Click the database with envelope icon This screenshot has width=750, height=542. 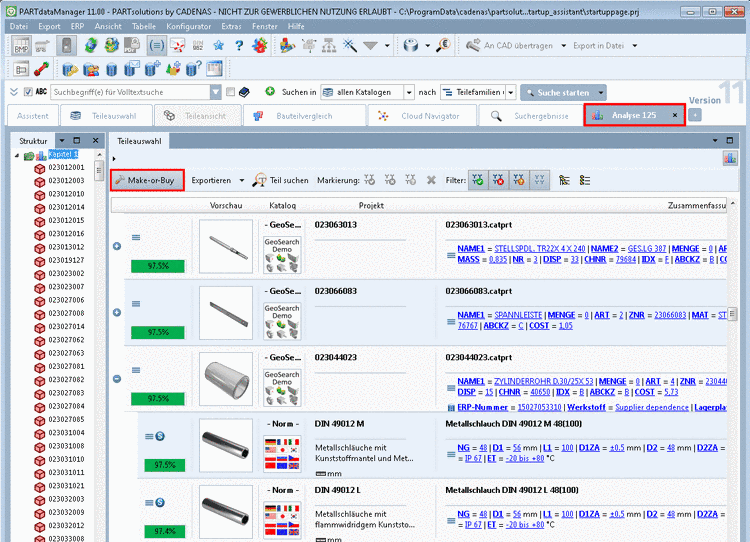tap(132, 68)
